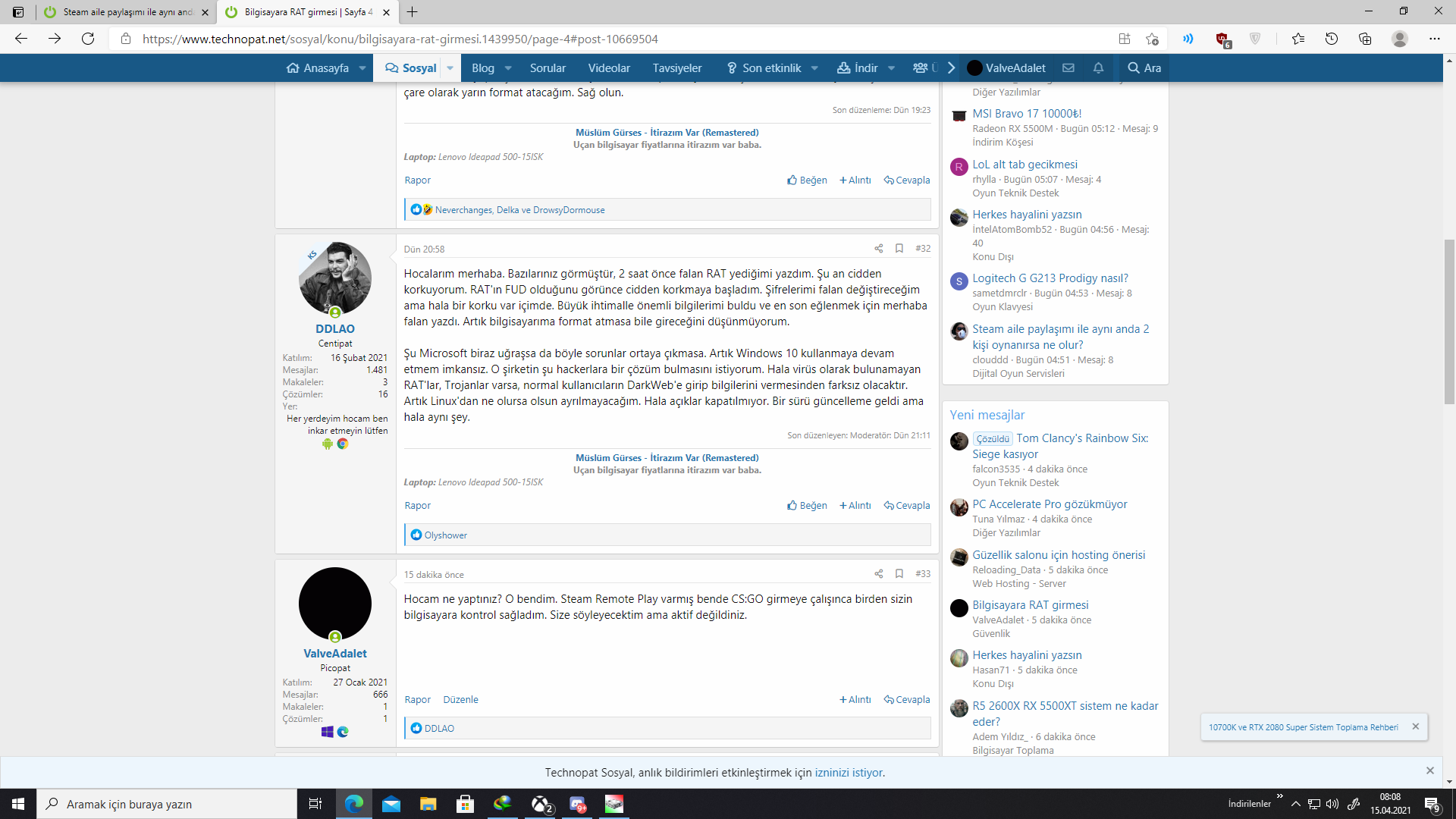Expand the Anasayfa dropdown arrow
The height and width of the screenshot is (819, 1456).
coord(362,68)
